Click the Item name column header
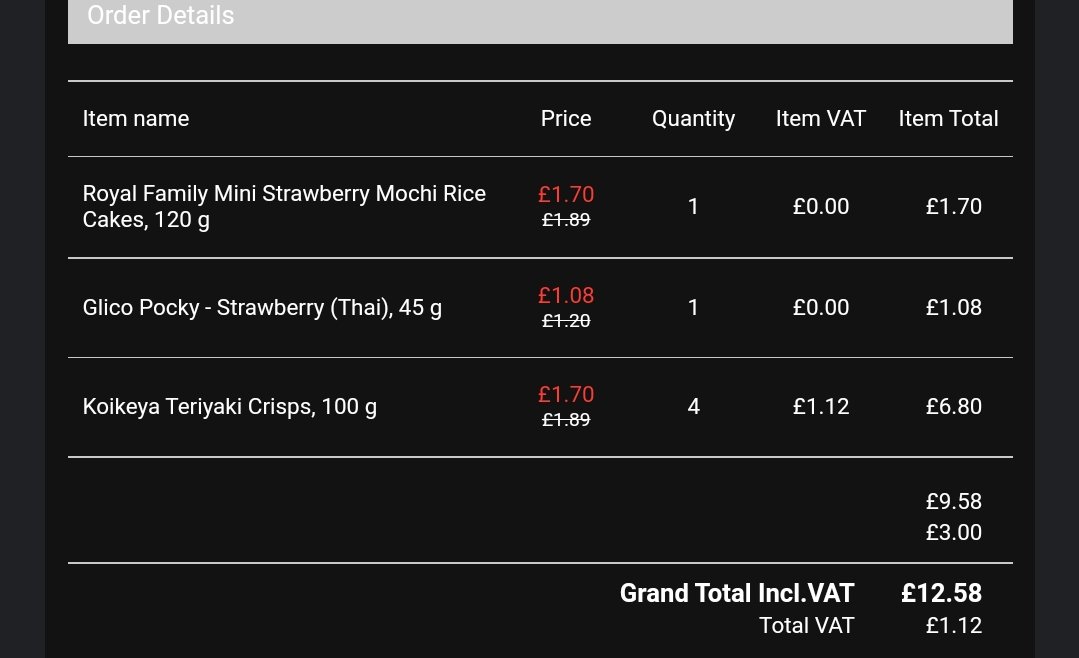 pyautogui.click(x=136, y=119)
